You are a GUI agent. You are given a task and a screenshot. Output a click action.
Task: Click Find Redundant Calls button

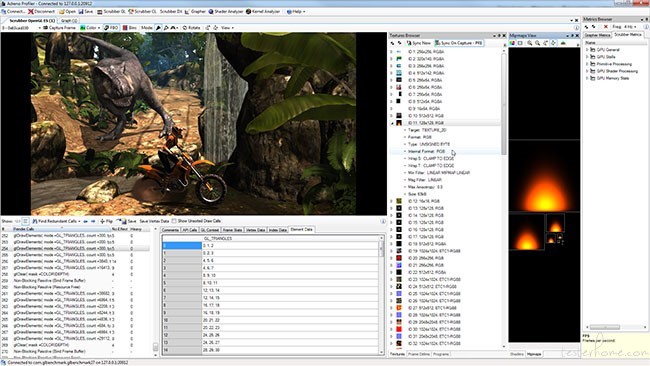(56, 221)
